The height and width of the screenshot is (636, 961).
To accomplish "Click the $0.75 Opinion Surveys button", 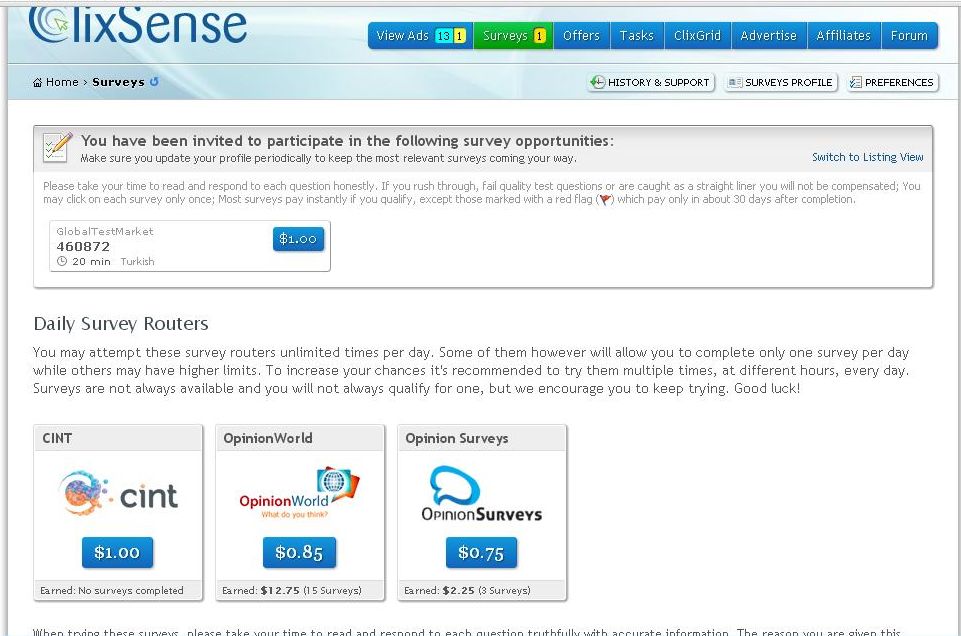I will (x=481, y=552).
